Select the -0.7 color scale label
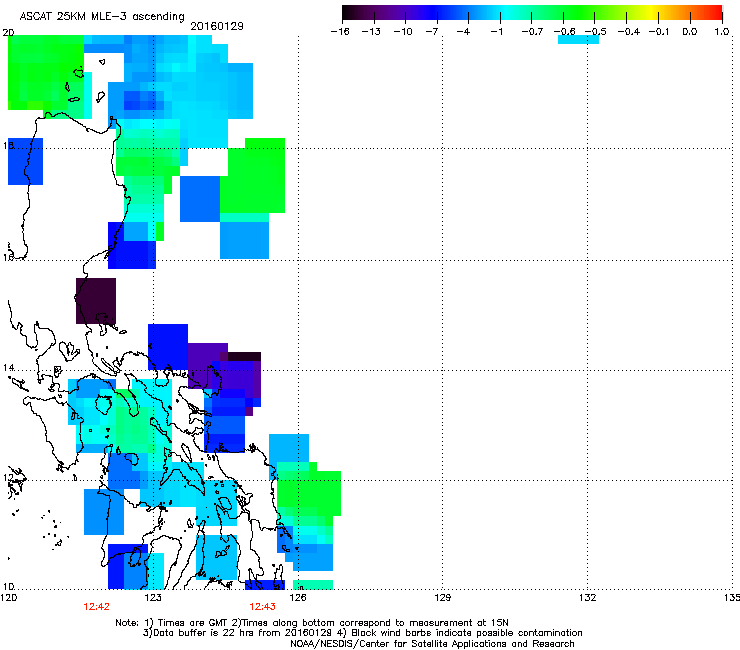740x650 pixels. click(532, 32)
